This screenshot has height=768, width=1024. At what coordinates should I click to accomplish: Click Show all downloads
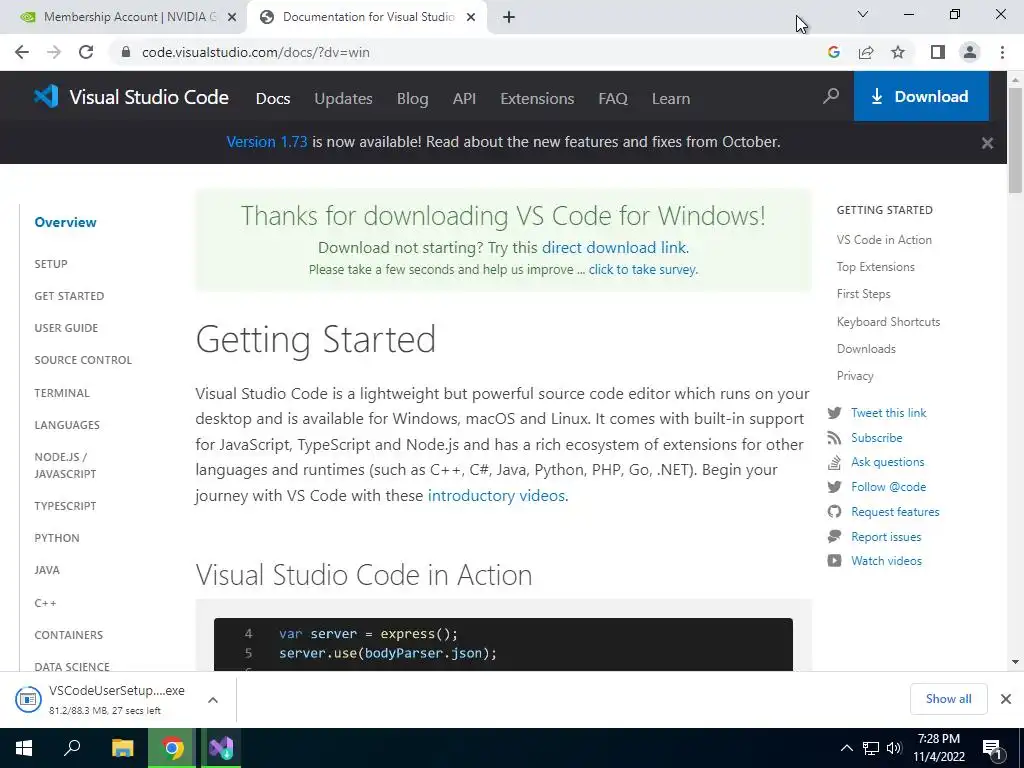(948, 699)
